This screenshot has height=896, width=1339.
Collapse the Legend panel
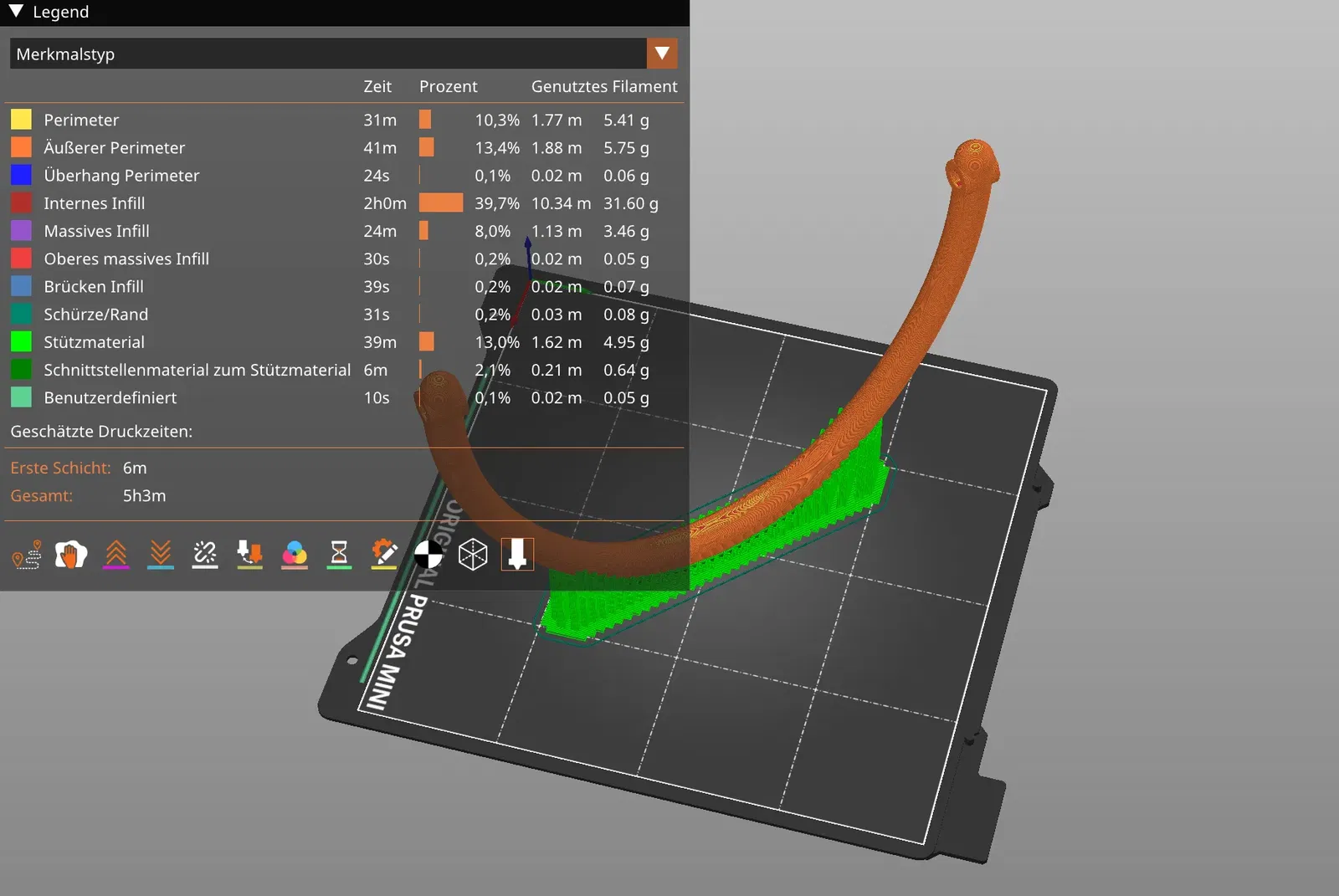pos(16,12)
